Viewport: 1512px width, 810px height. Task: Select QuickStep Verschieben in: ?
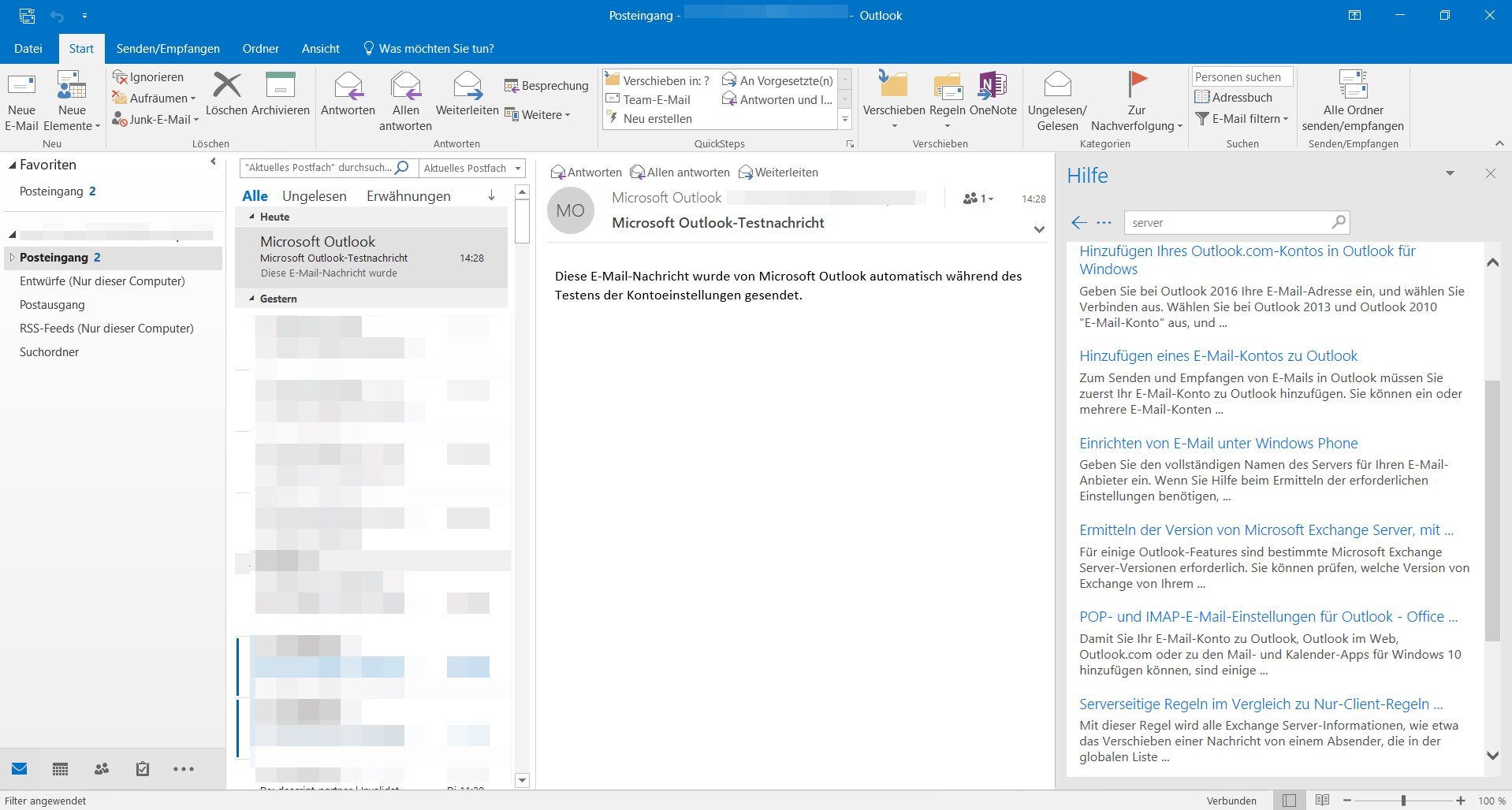tap(657, 80)
